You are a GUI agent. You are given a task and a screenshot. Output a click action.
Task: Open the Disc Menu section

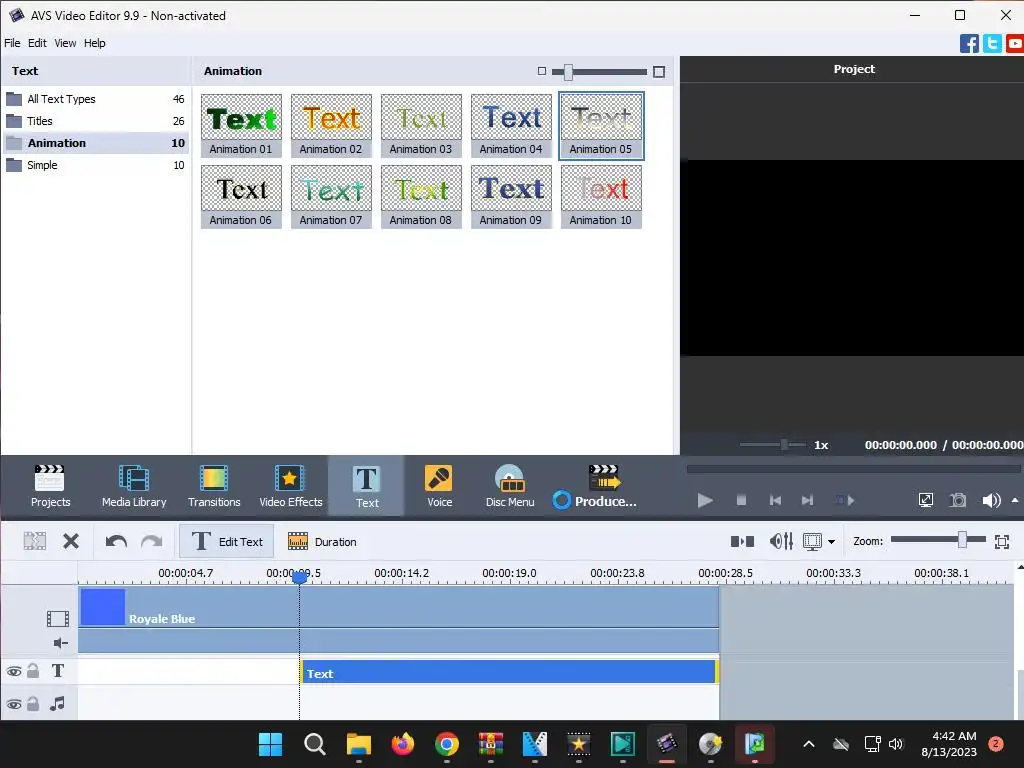point(510,486)
